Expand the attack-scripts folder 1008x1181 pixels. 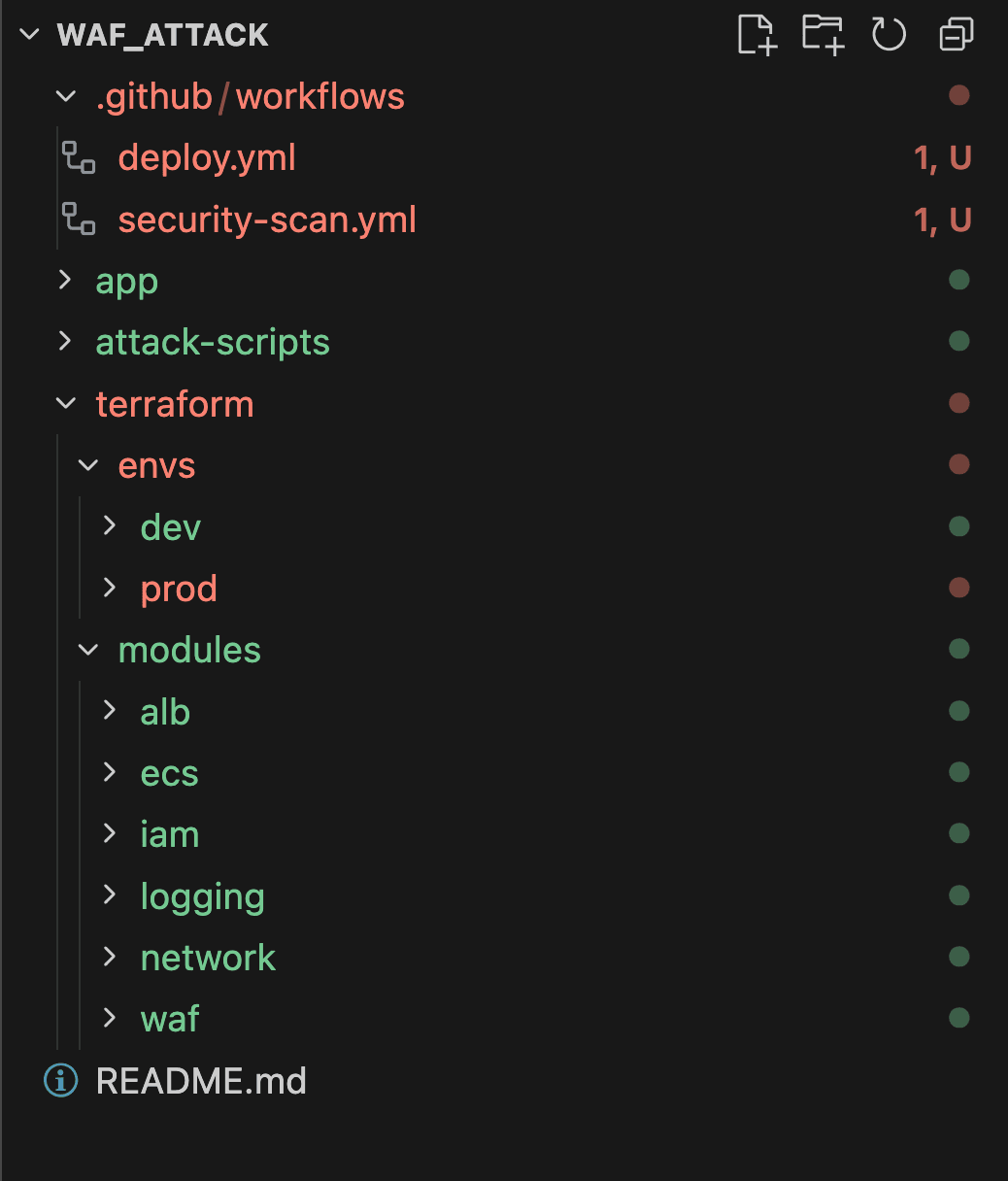65,342
